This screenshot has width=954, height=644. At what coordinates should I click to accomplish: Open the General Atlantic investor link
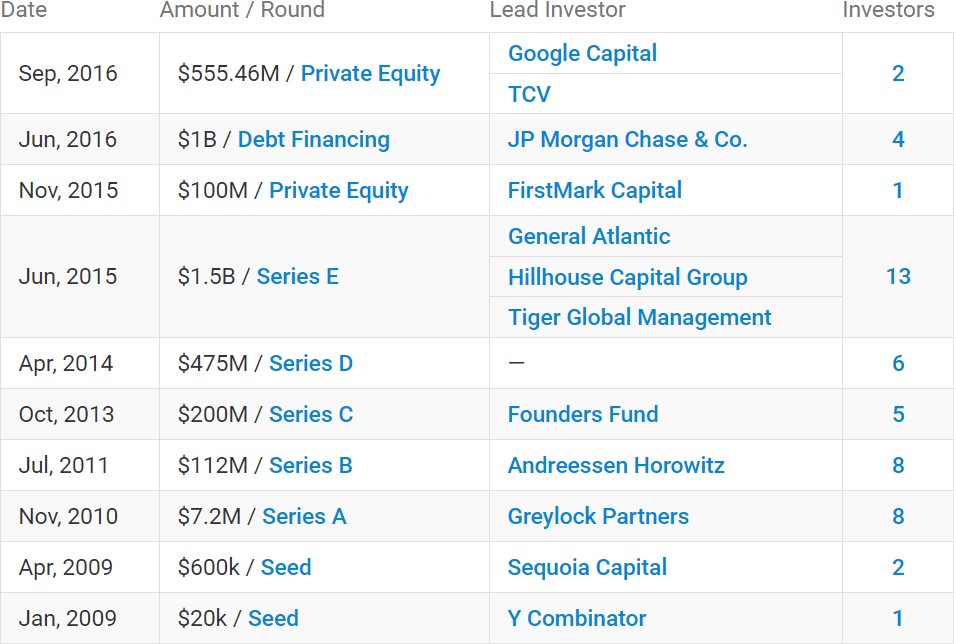tap(589, 236)
